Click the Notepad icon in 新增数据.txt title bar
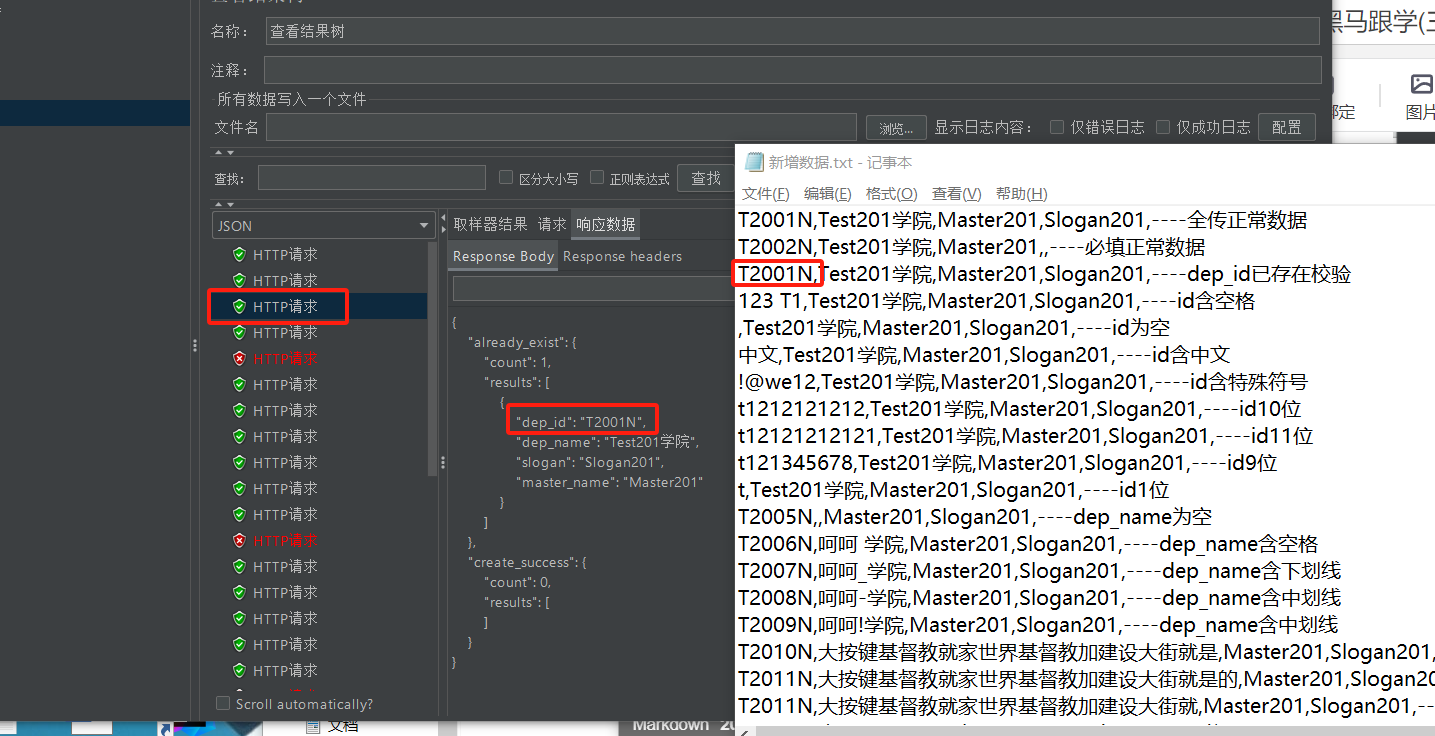Image resolution: width=1435 pixels, height=736 pixels. (x=754, y=162)
